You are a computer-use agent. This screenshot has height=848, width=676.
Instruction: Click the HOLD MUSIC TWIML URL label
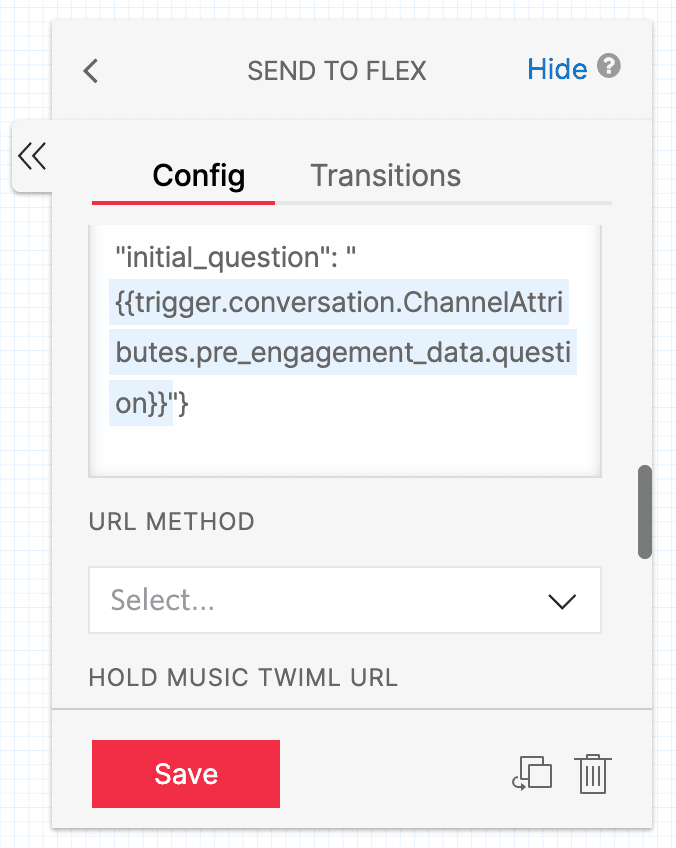[243, 677]
